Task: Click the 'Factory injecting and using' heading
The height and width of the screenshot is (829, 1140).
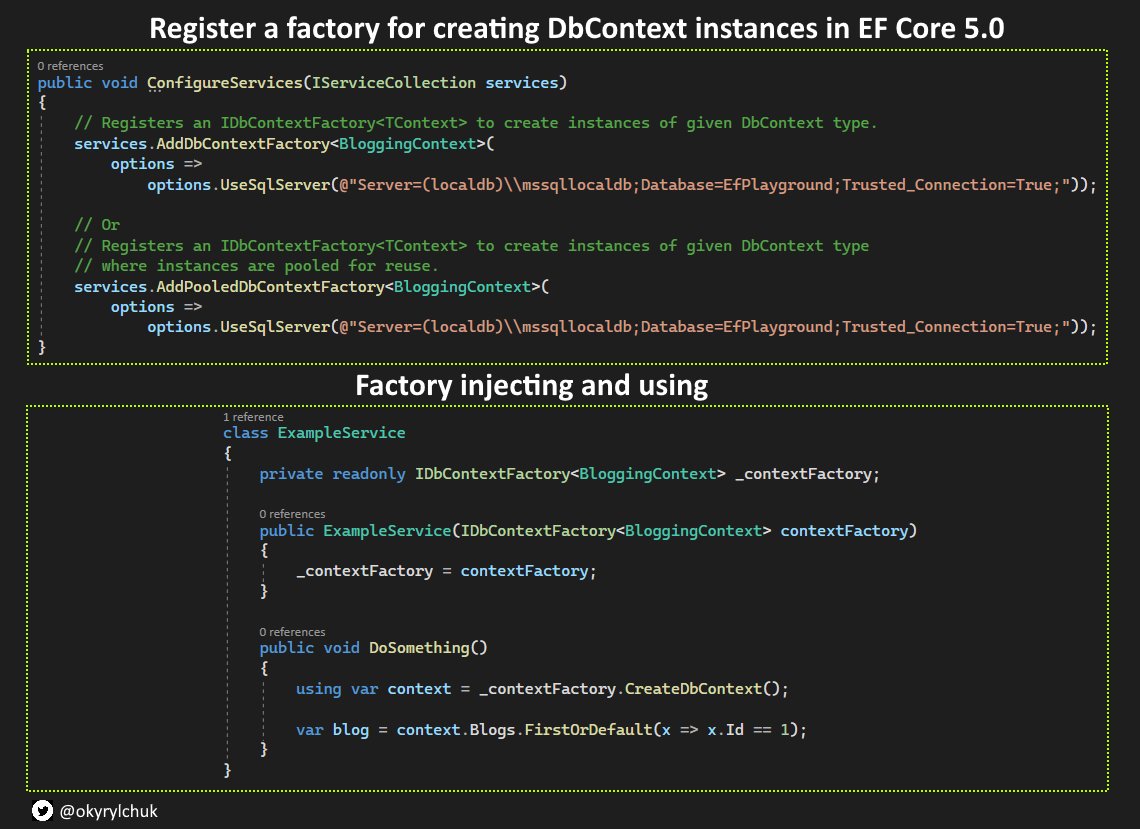Action: pyautogui.click(x=531, y=385)
